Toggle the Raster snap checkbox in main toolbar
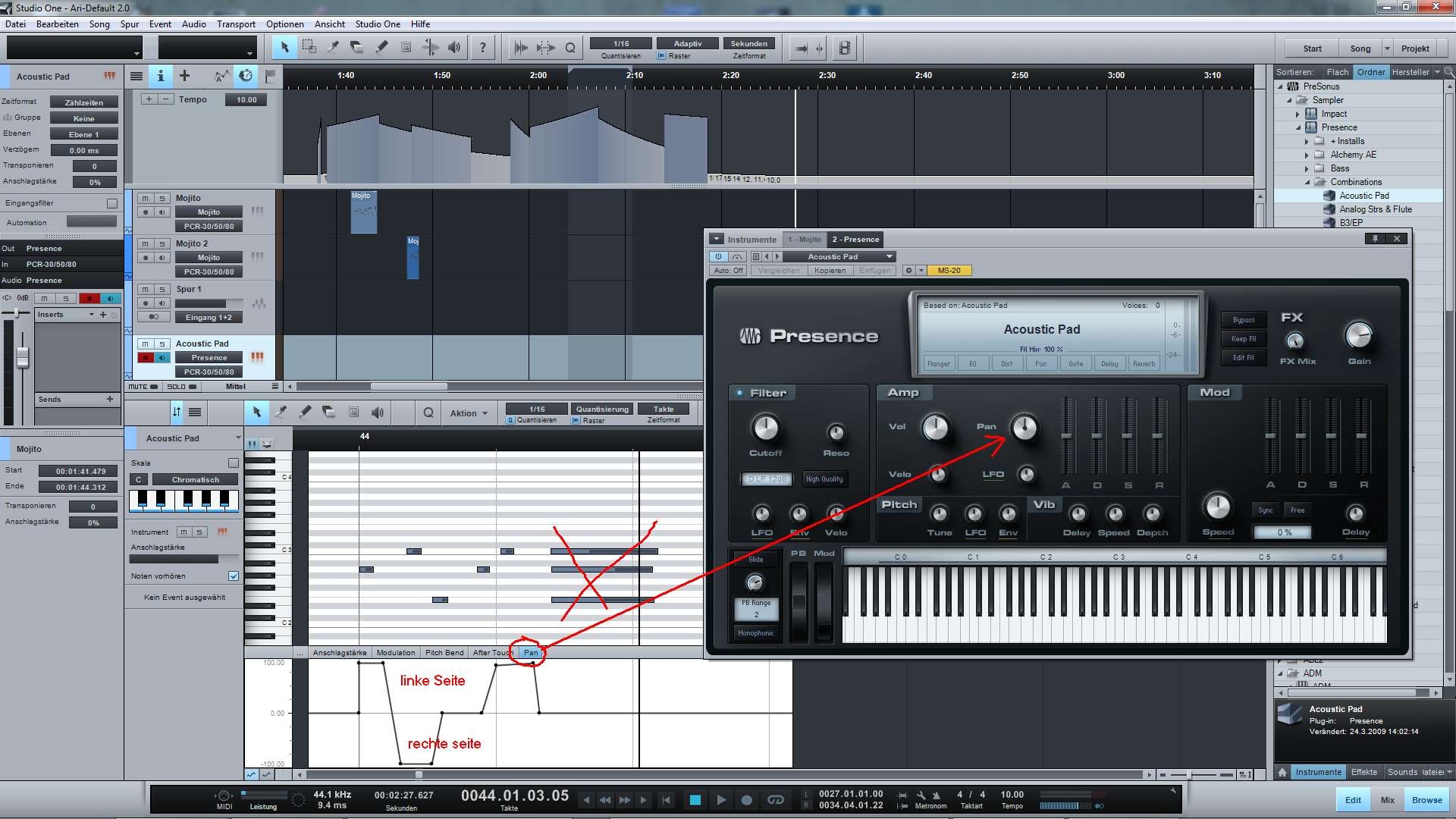The image size is (1456, 819). coord(662,56)
